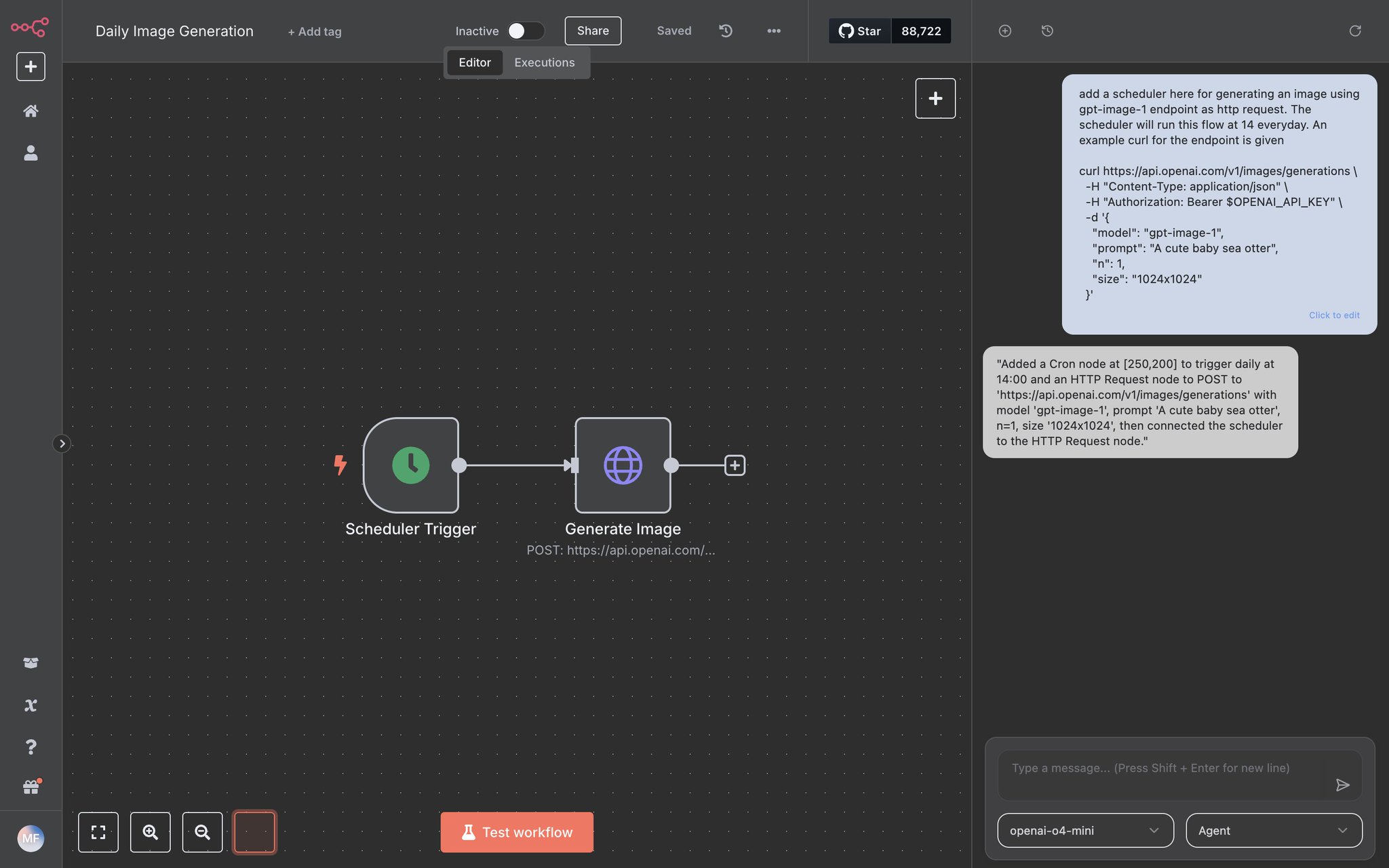
Task: Click the assistant reply about the Cron node
Action: pyautogui.click(x=1140, y=402)
